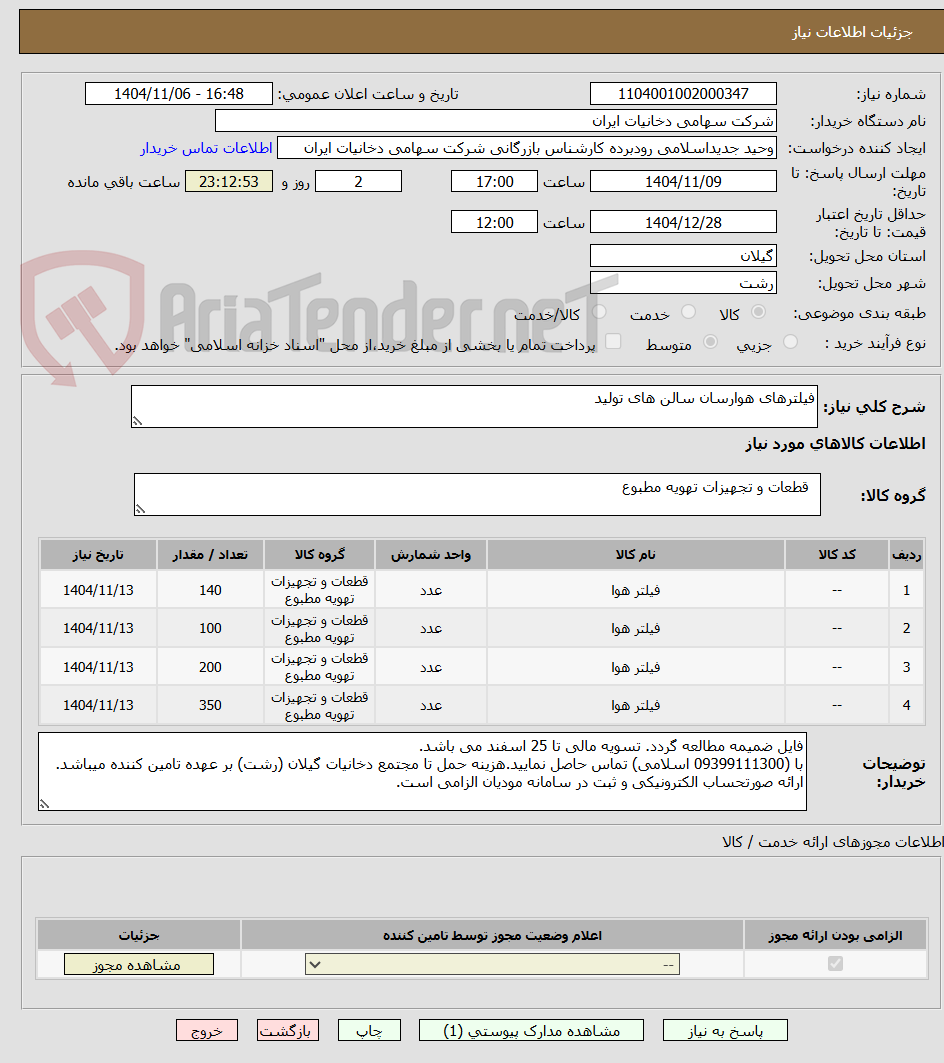Click the ایجاد کننده درخواست field
This screenshot has height=1063, width=944.
[x=527, y=148]
